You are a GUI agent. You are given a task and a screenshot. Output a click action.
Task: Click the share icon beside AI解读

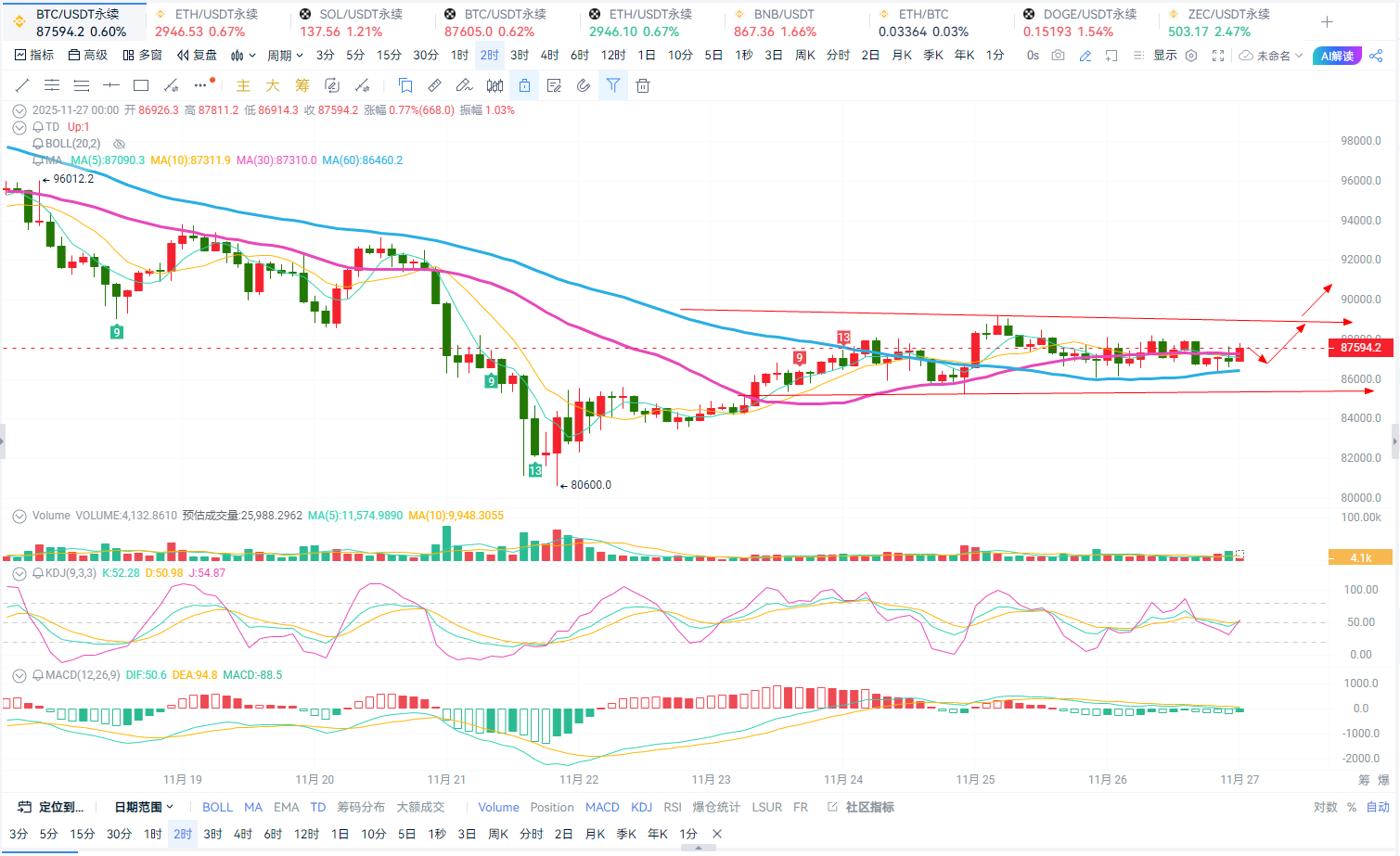coord(1376,56)
